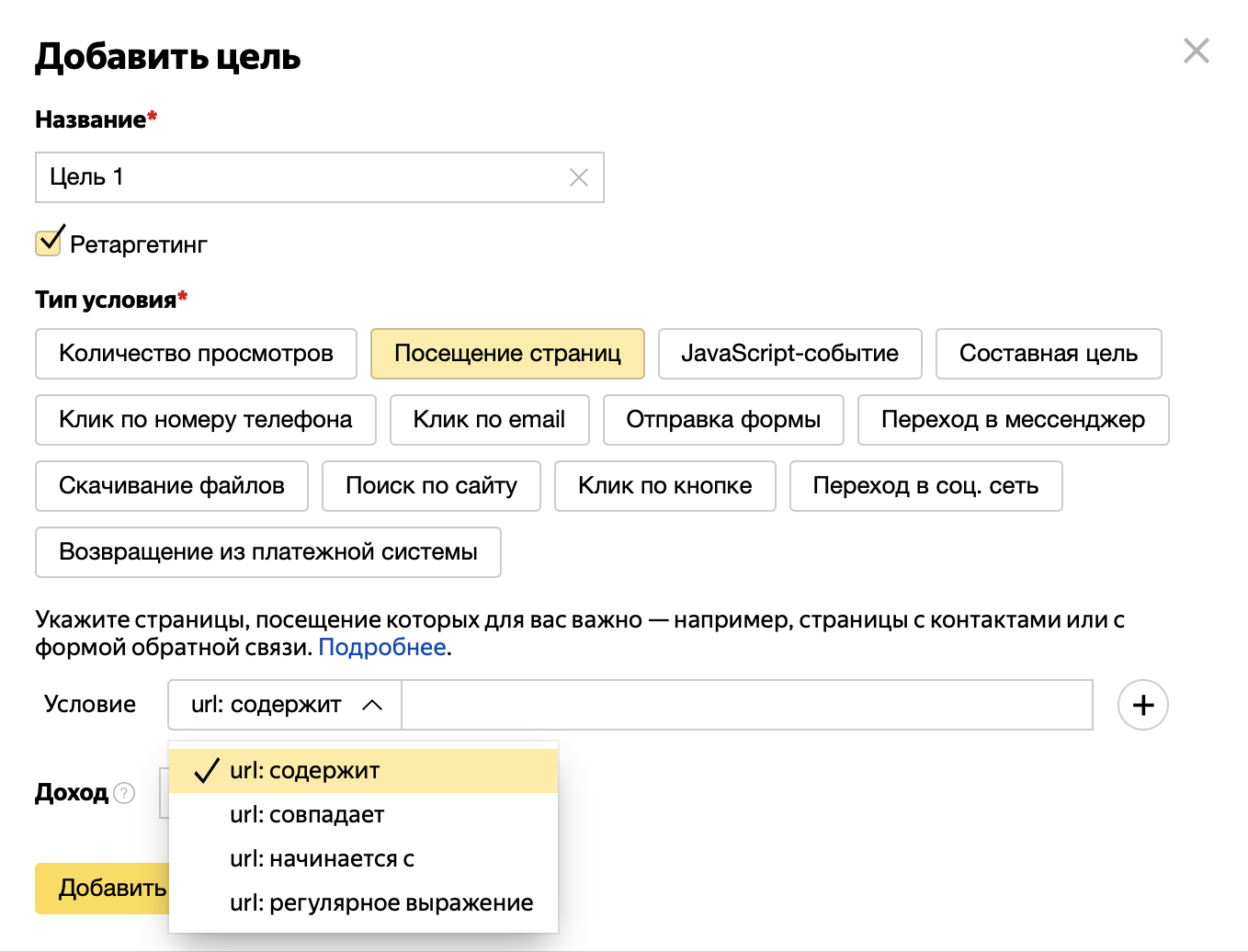Select Поиск по сайту condition type
This screenshot has height=952, width=1248.
pos(431,486)
